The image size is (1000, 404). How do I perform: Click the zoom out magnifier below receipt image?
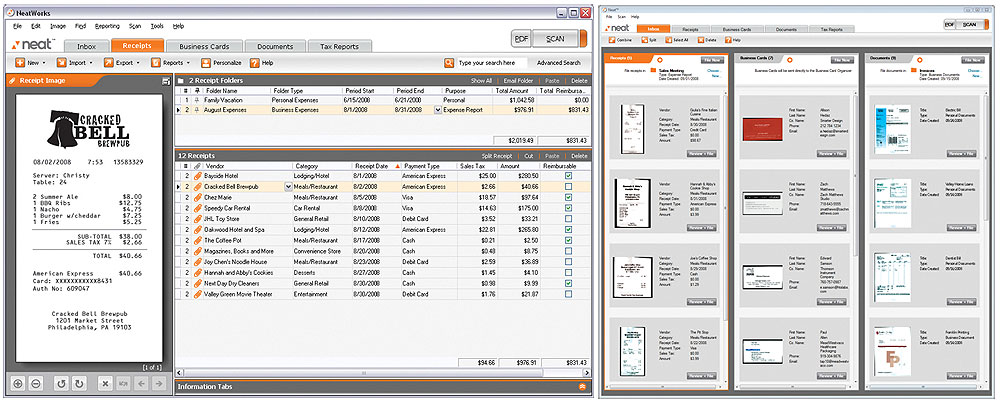(x=34, y=383)
